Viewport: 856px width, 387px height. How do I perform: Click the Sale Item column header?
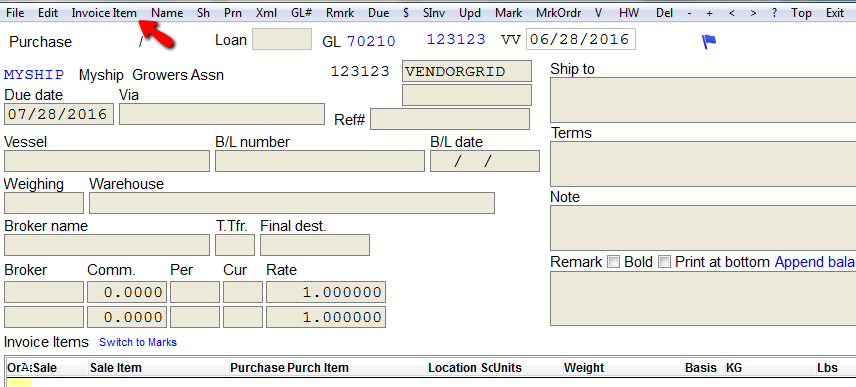click(116, 368)
